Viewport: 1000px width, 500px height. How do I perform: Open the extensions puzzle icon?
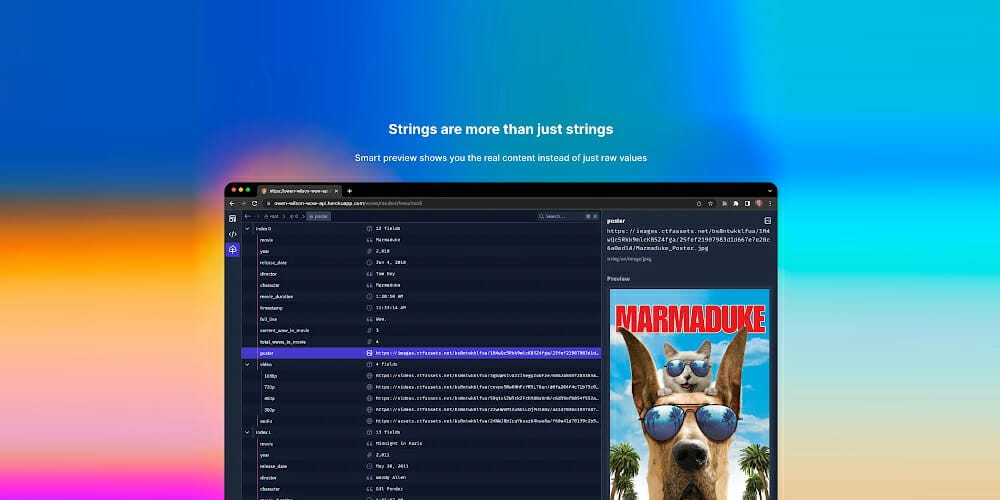[736, 203]
